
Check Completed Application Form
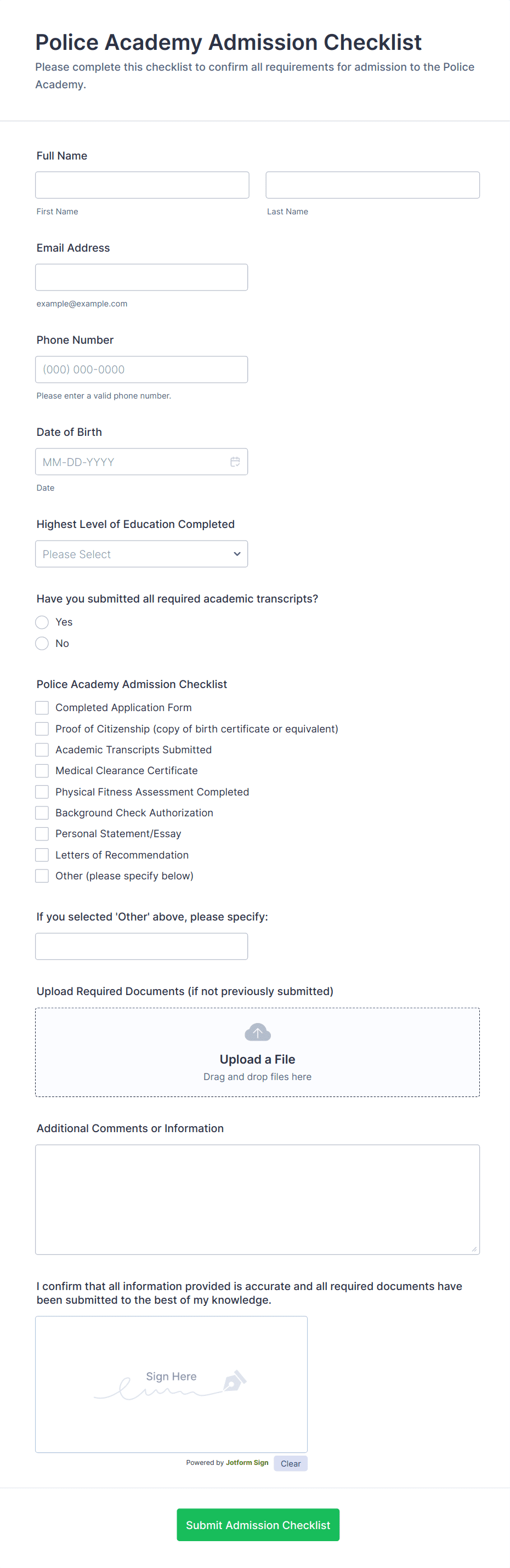[42, 708]
